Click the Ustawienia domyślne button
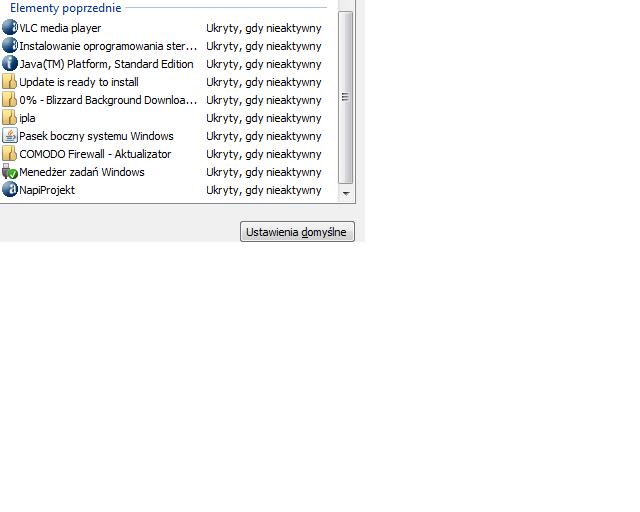The width and height of the screenshot is (640, 512). 297,232
